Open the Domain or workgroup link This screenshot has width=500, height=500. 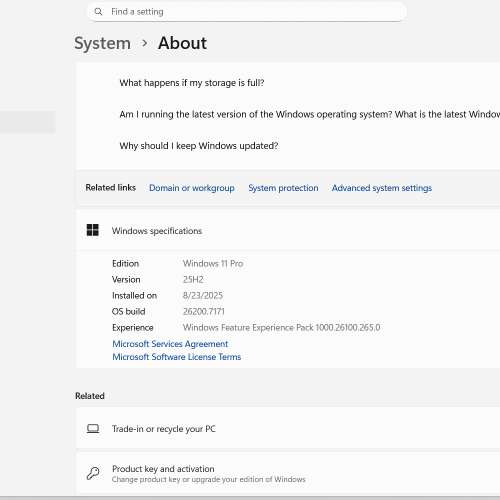pos(192,188)
